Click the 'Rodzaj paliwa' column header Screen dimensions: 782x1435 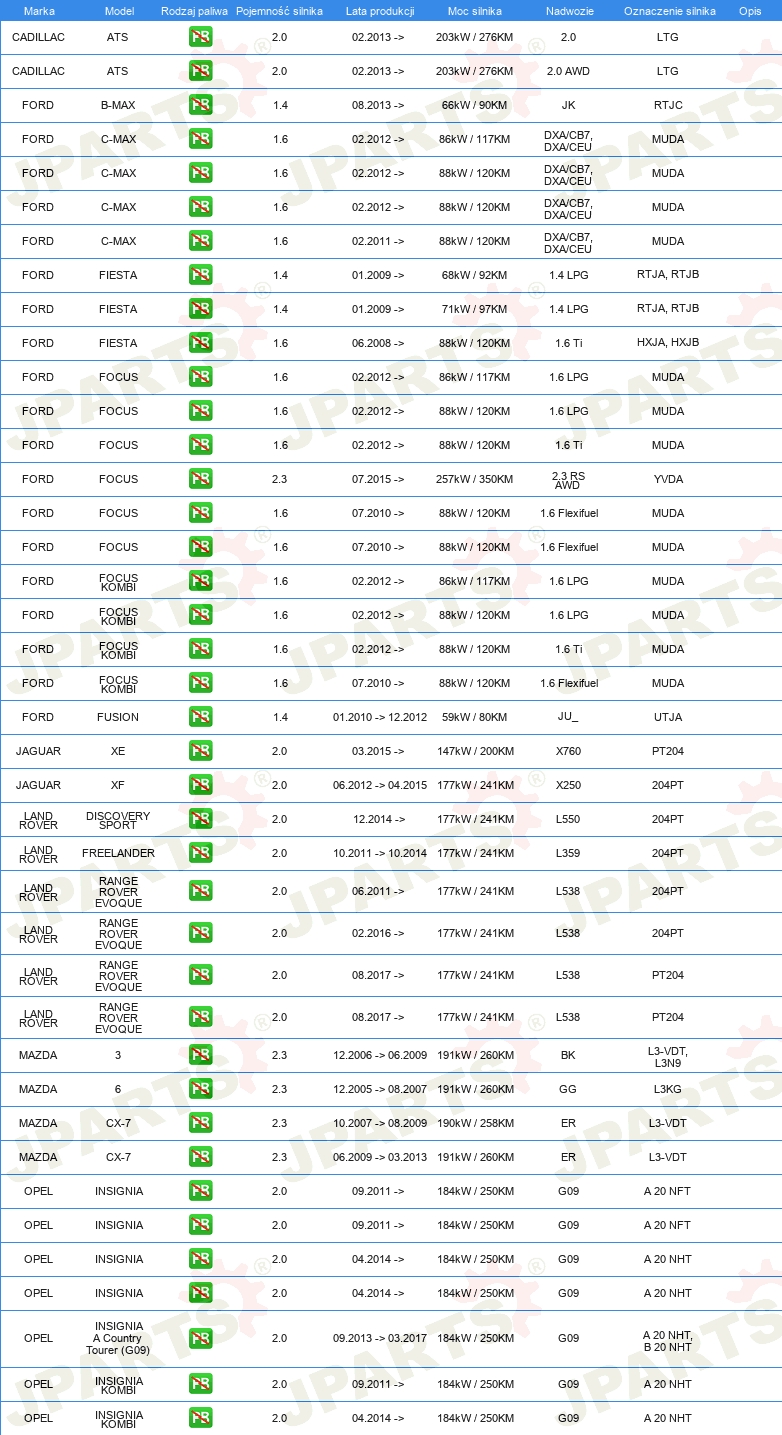pos(194,11)
